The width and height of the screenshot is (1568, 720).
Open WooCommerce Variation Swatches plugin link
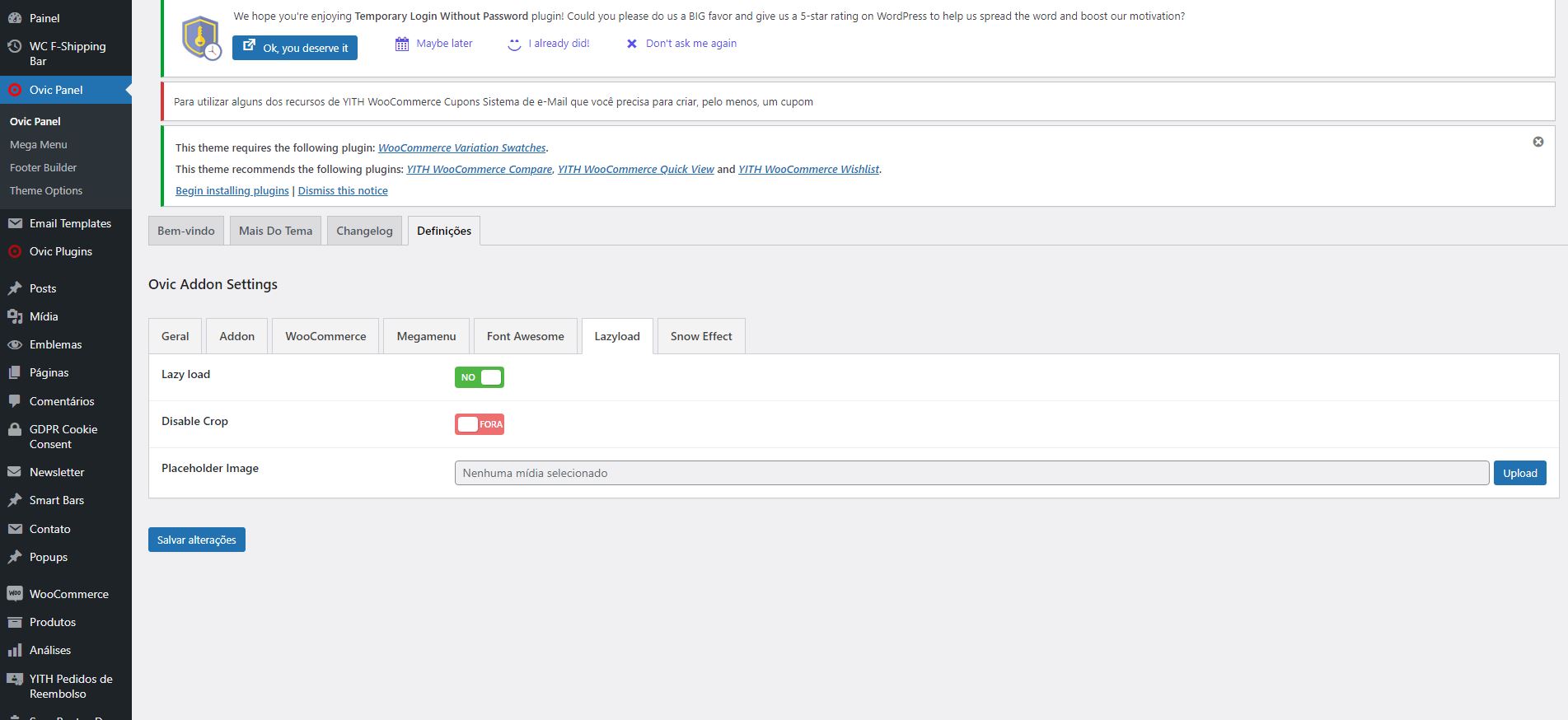(462, 148)
